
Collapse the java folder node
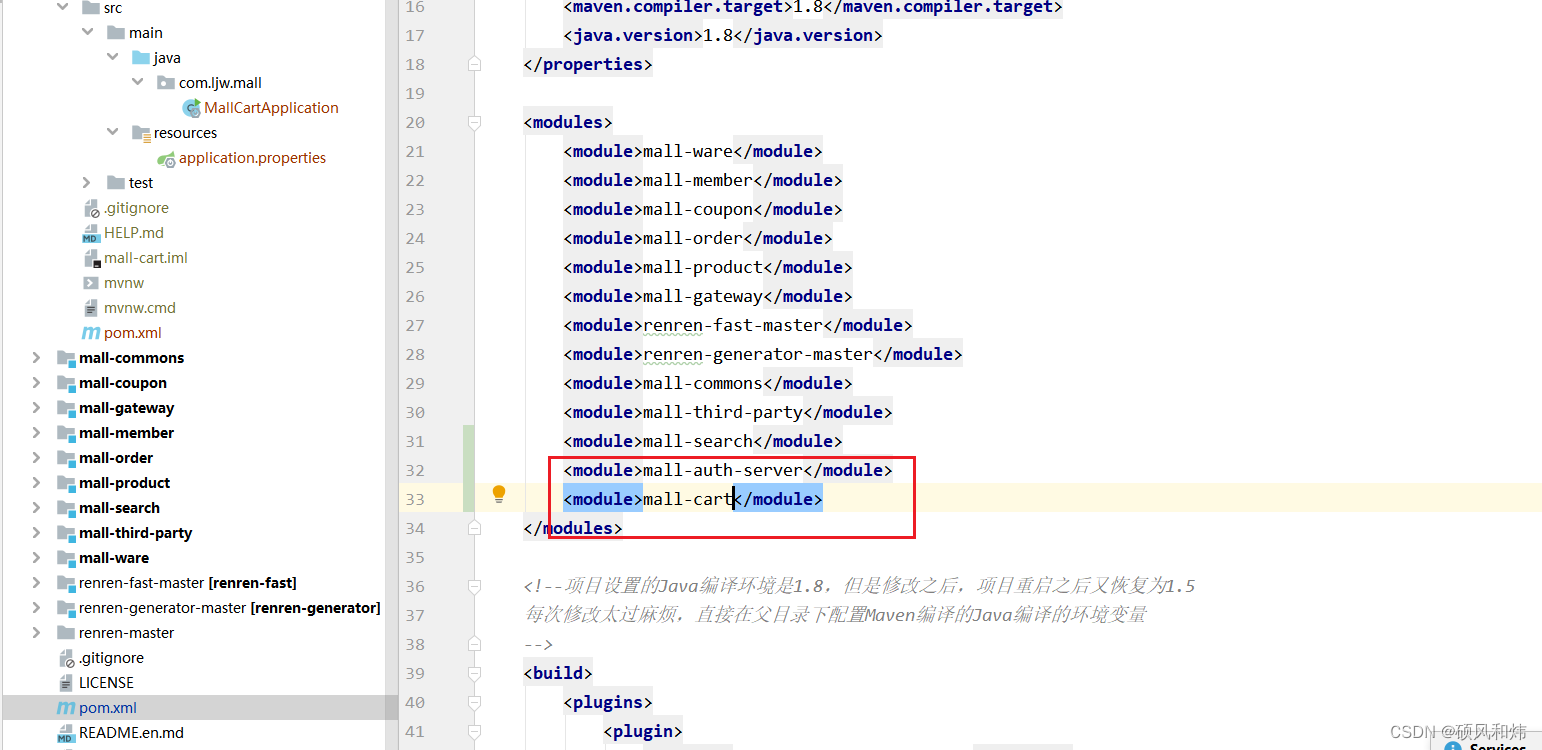[x=112, y=58]
